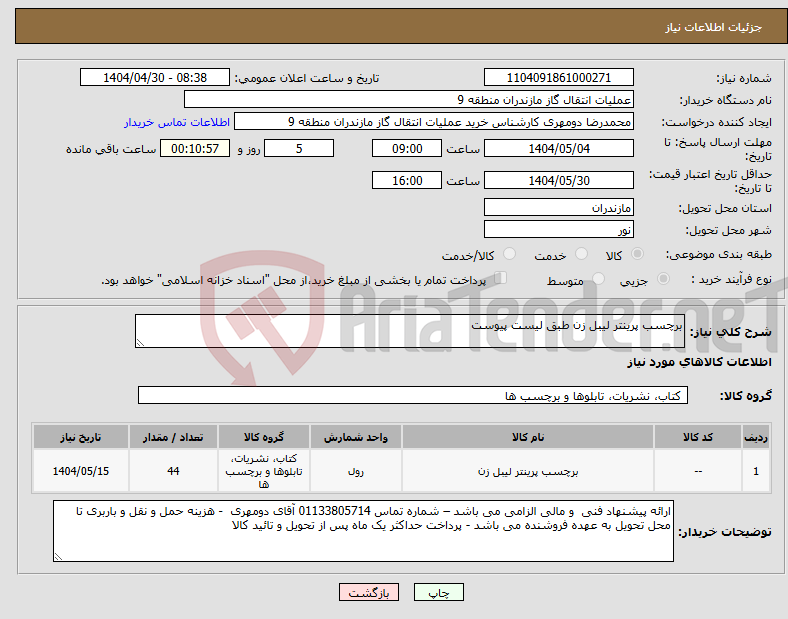
Task: Click response deadline date 1404/05/04
Action: pos(558,148)
